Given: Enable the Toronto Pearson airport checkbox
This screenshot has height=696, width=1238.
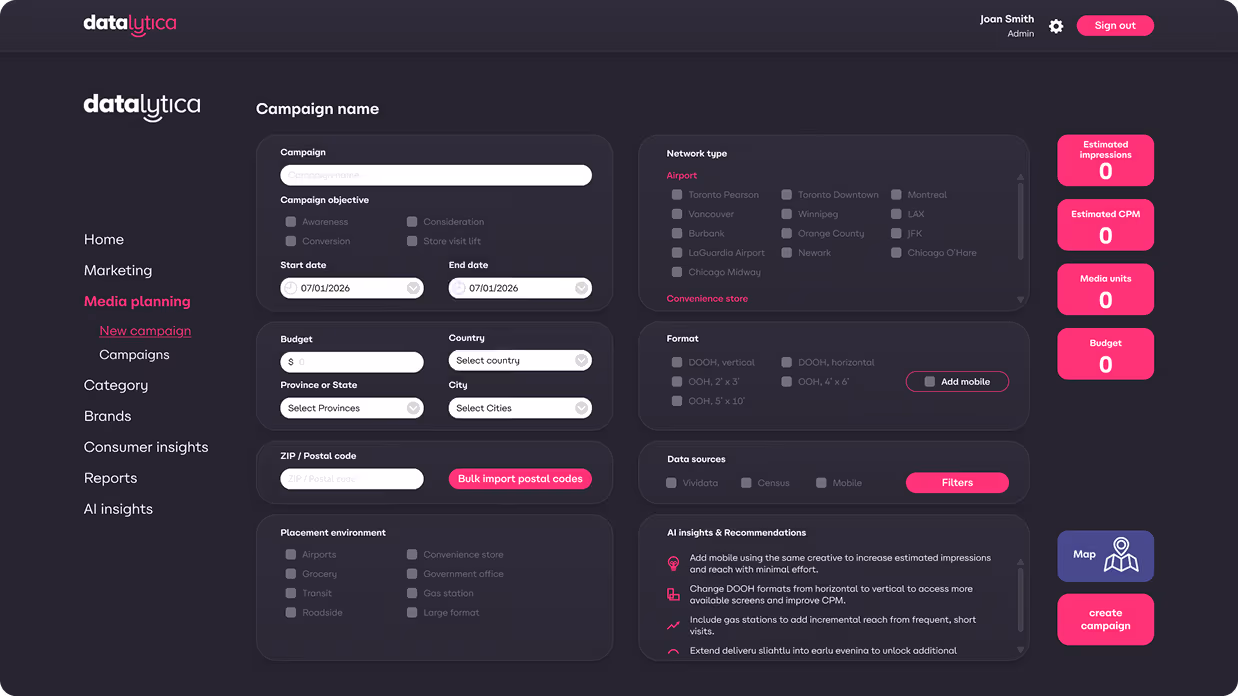Looking at the screenshot, I should [677, 195].
